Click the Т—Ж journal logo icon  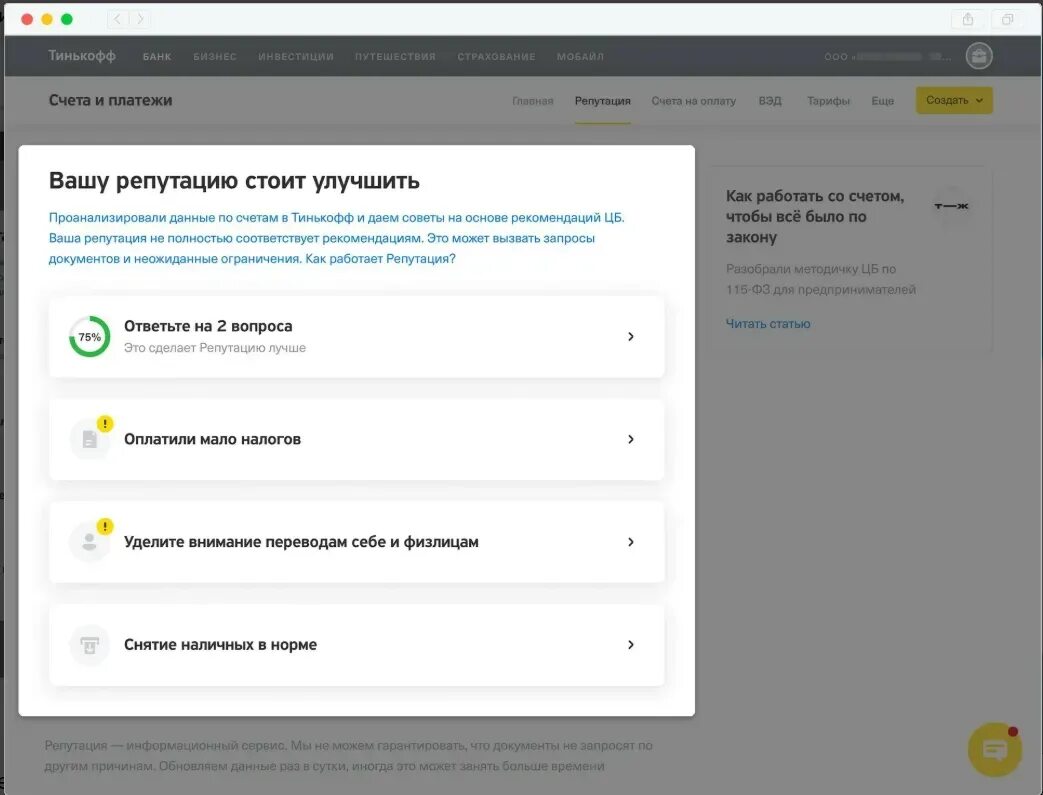[951, 206]
